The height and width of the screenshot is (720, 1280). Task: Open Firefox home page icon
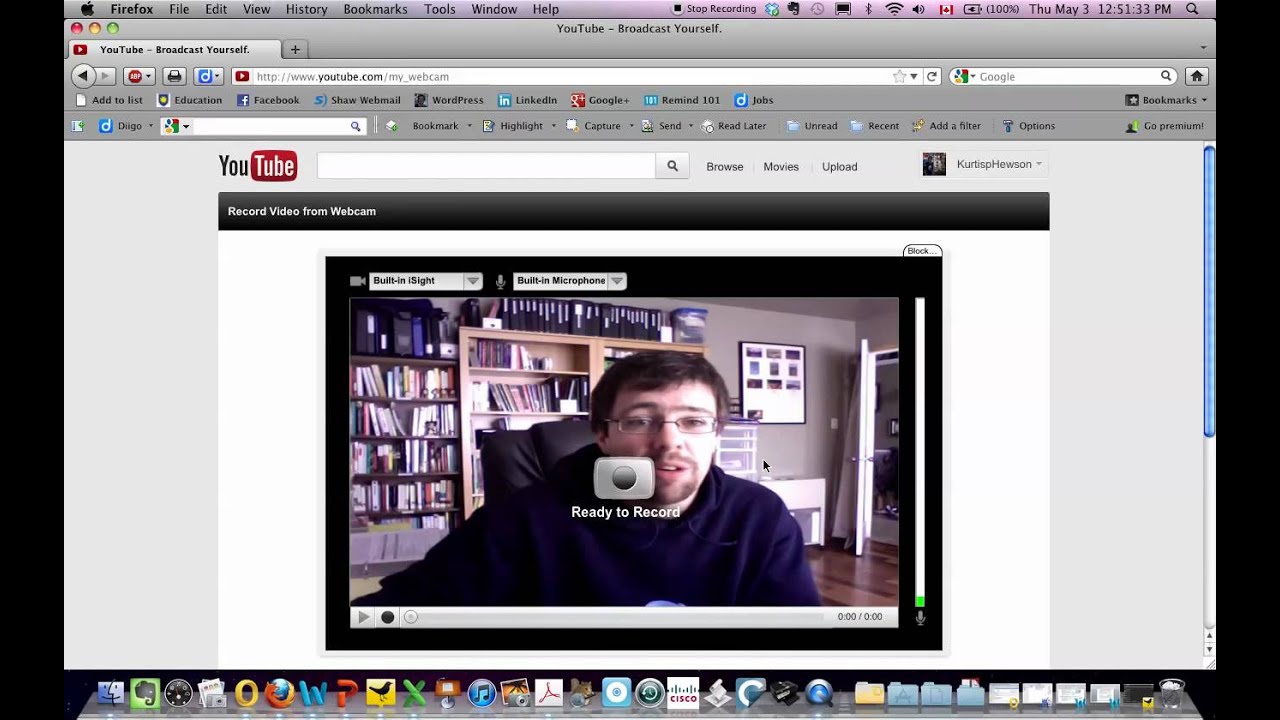click(x=1196, y=76)
